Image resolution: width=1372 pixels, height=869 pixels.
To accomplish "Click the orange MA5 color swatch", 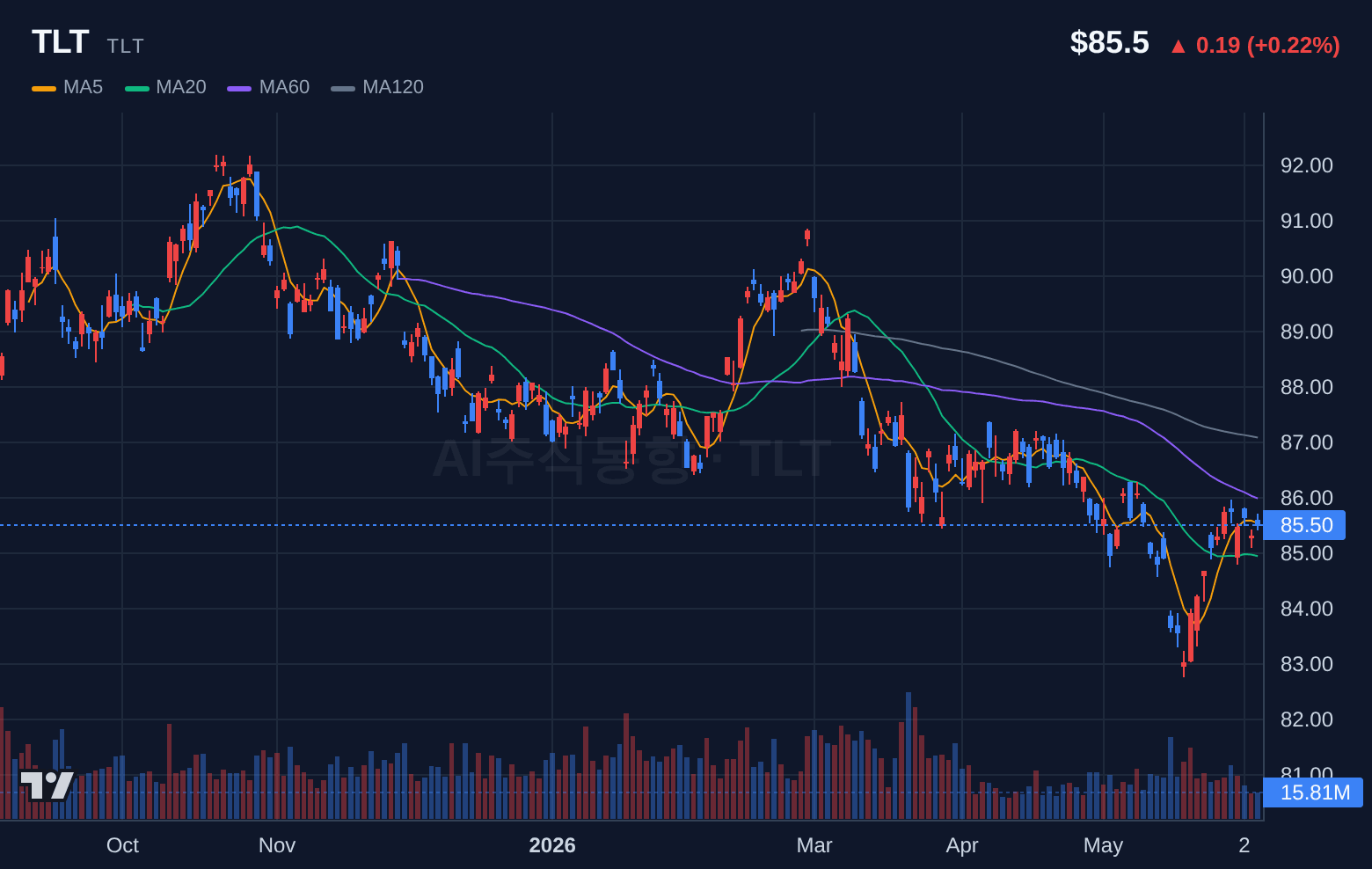I will point(44,88).
